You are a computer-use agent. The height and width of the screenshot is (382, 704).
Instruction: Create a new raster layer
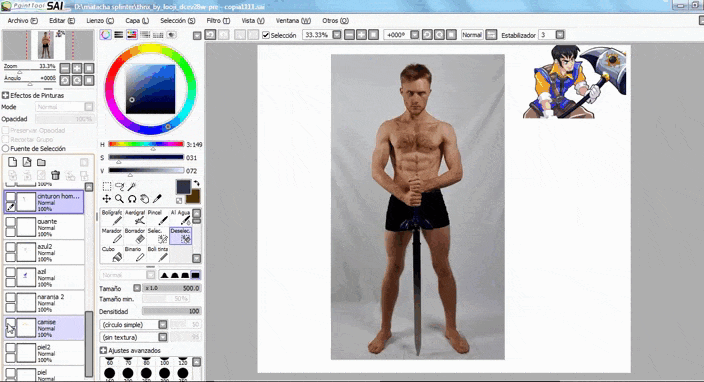click(13, 162)
